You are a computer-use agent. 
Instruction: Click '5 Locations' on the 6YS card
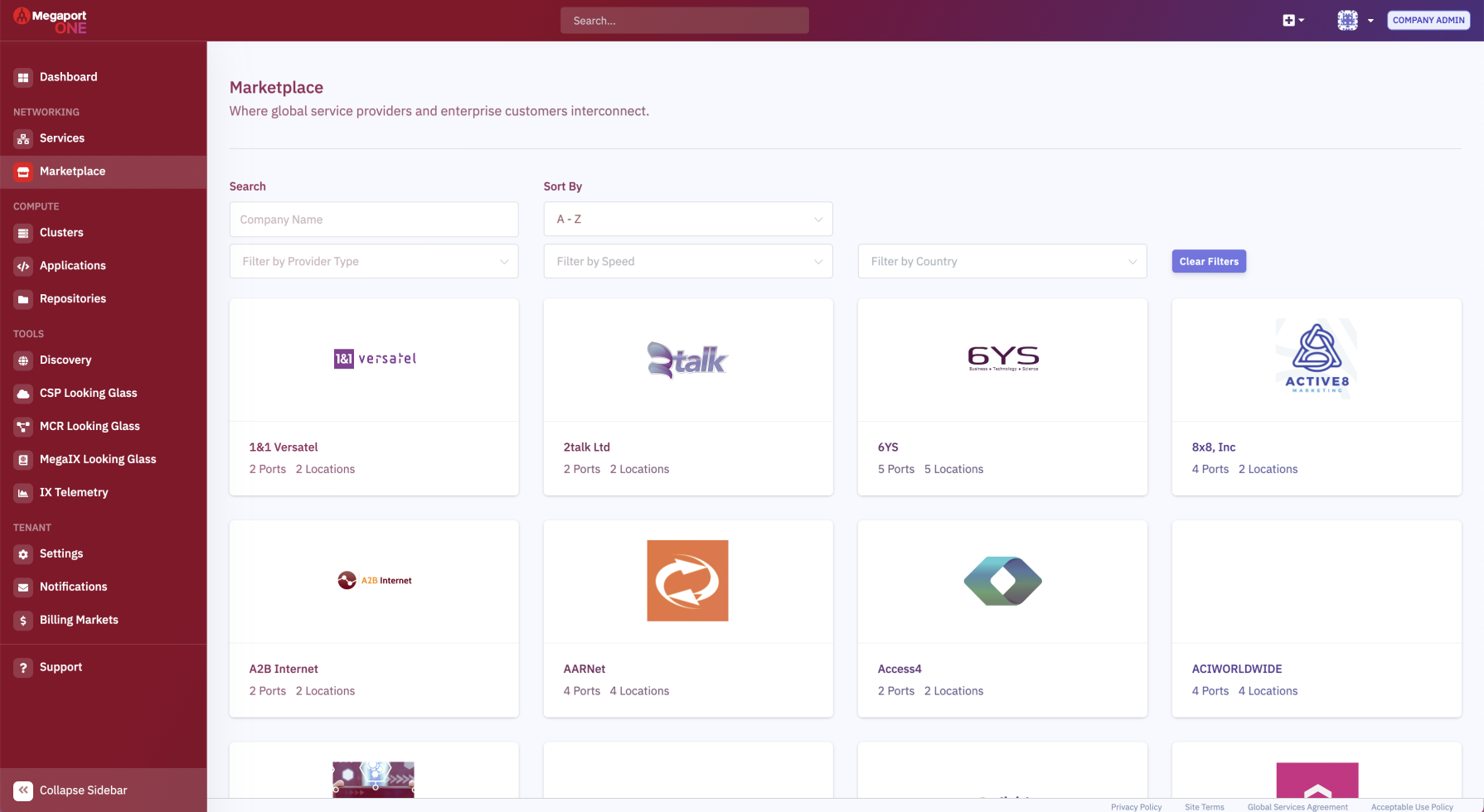click(x=953, y=469)
